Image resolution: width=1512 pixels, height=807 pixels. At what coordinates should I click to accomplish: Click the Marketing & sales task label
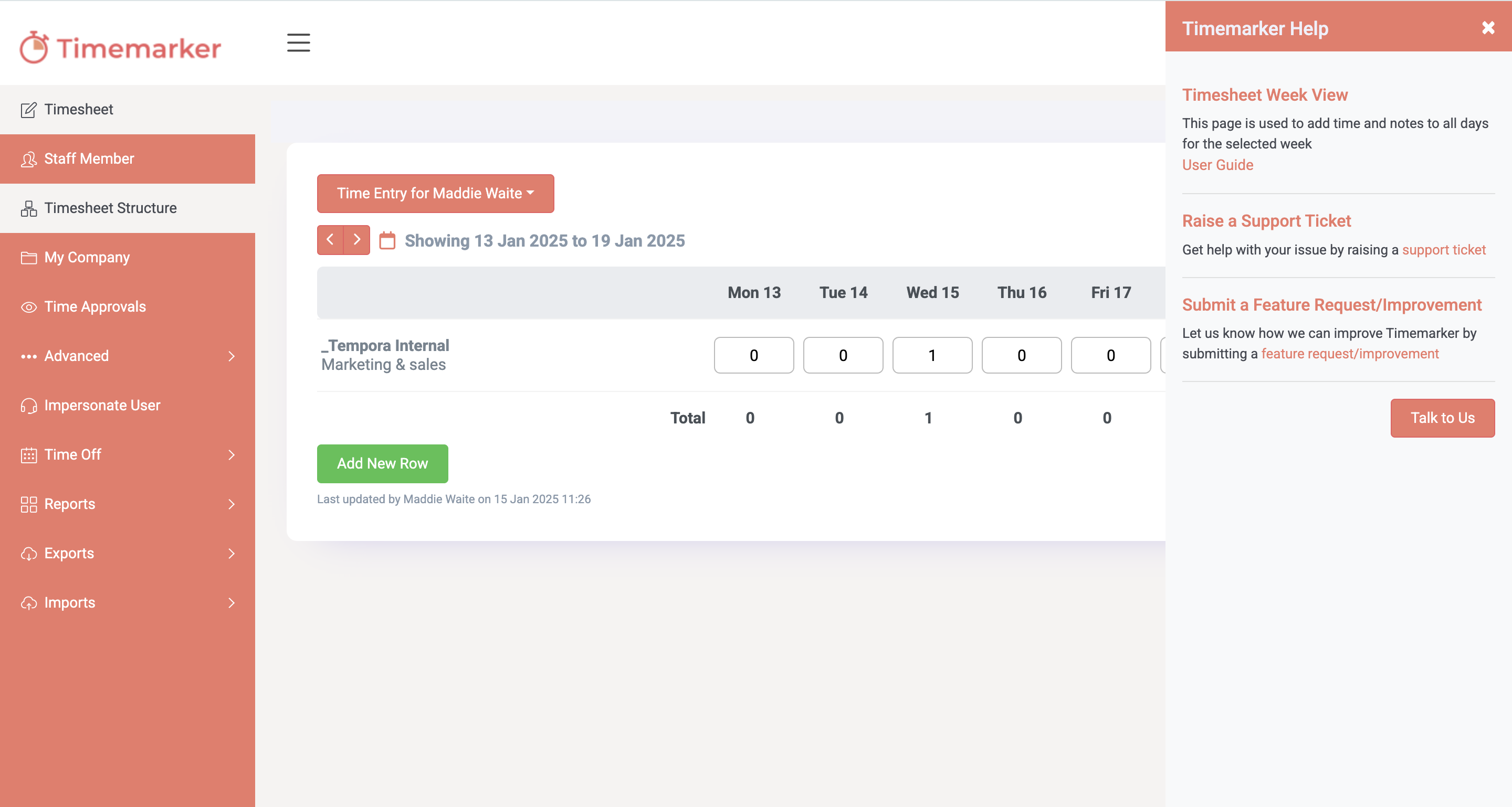point(383,365)
